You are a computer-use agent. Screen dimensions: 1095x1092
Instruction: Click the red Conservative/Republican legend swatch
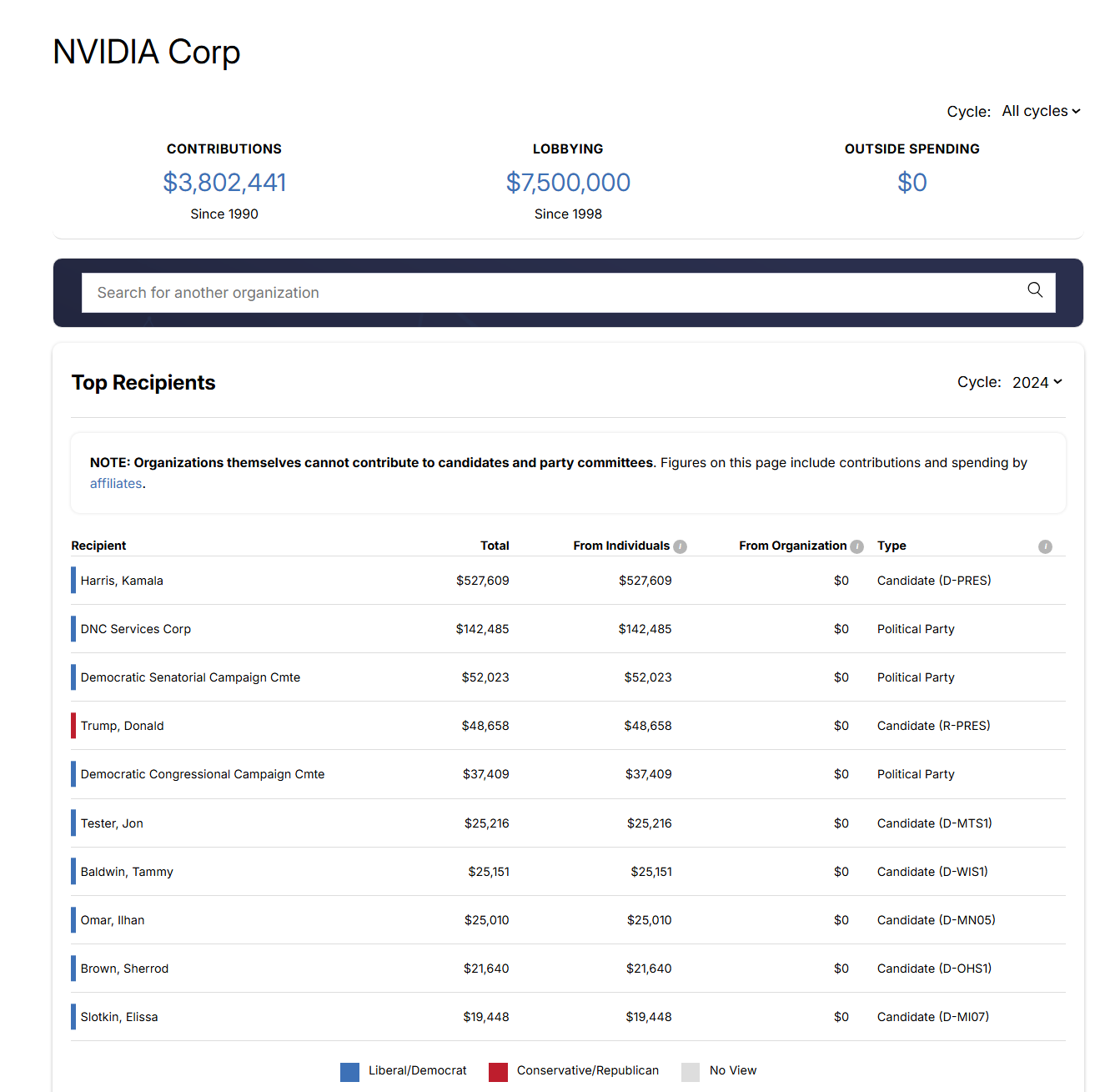(499, 1072)
